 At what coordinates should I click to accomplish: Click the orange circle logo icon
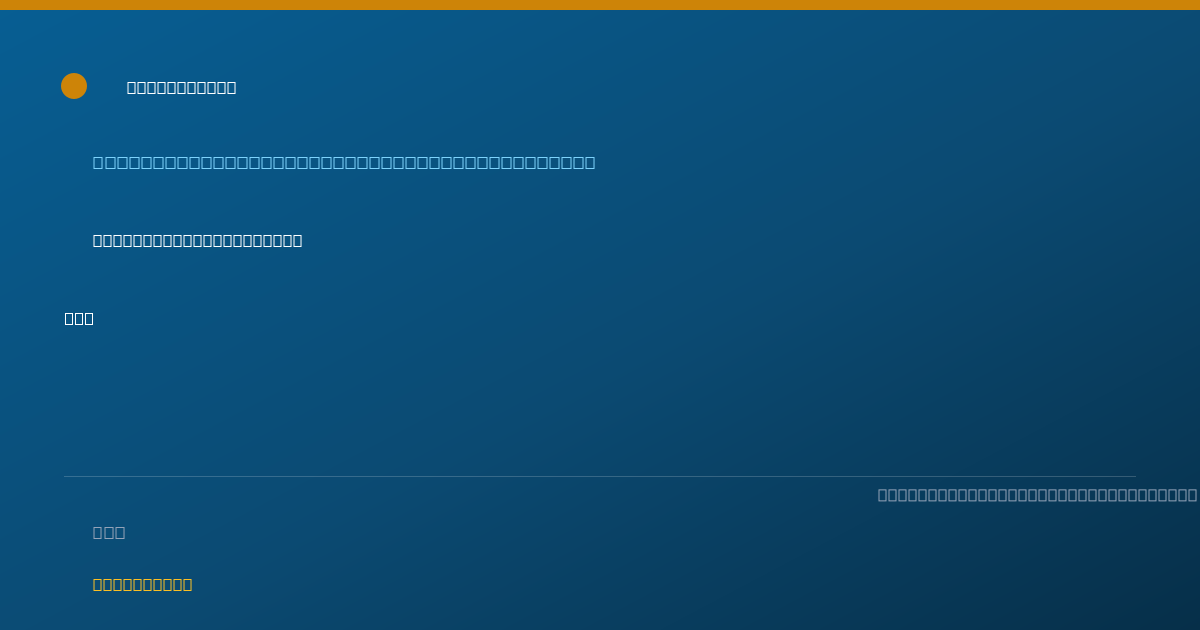point(74,86)
